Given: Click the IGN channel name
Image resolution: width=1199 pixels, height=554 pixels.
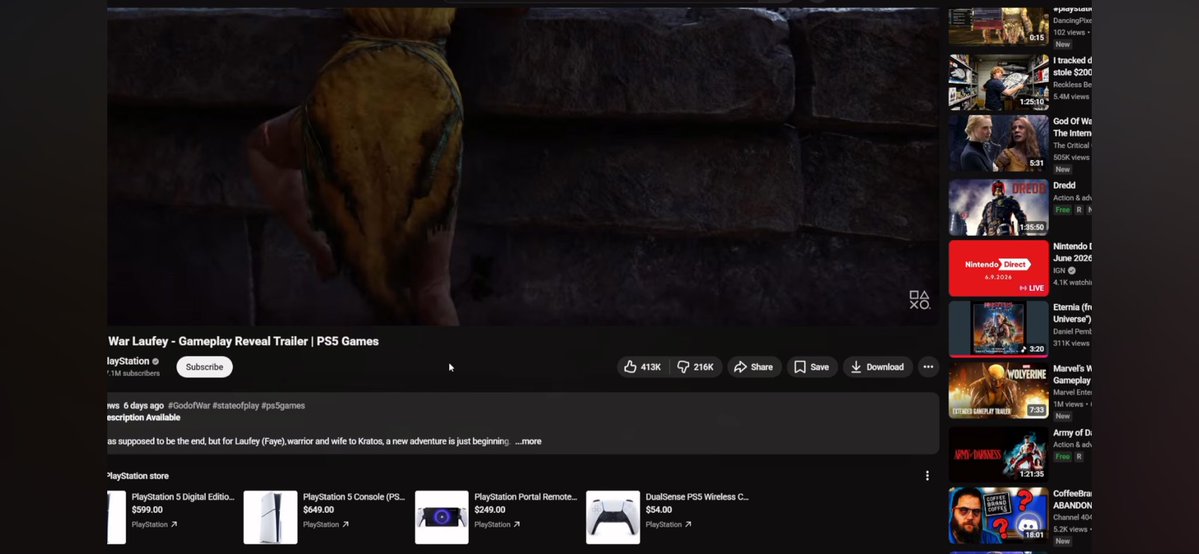Looking at the screenshot, I should pos(1059,271).
